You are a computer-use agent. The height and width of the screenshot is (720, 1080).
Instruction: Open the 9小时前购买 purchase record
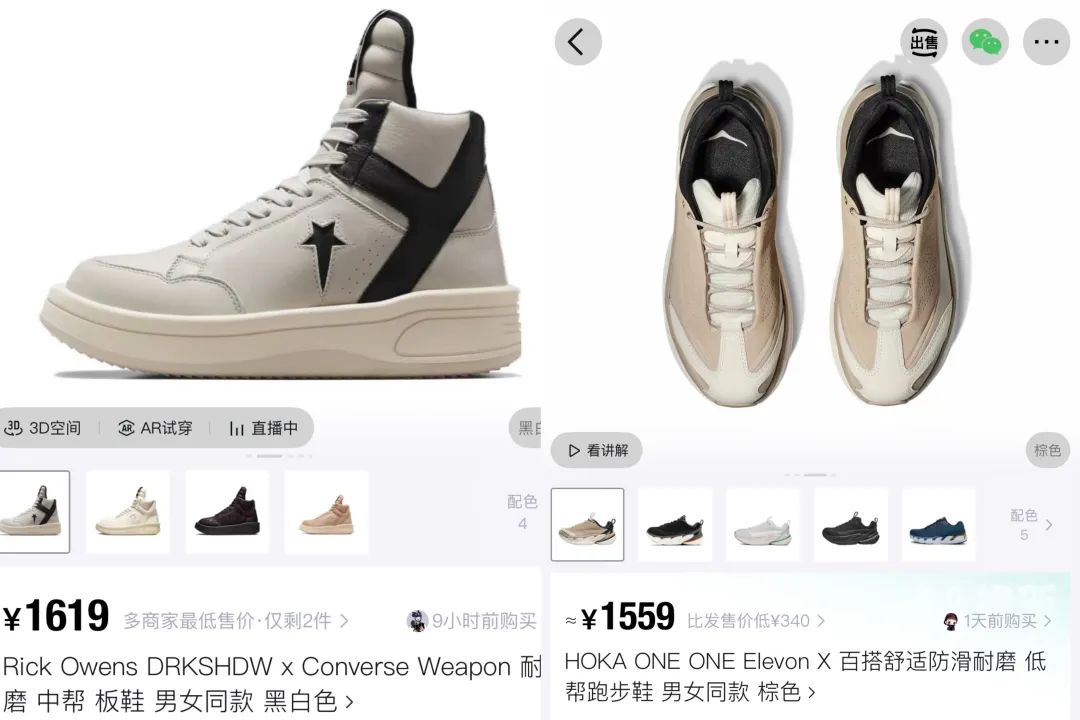tap(471, 621)
